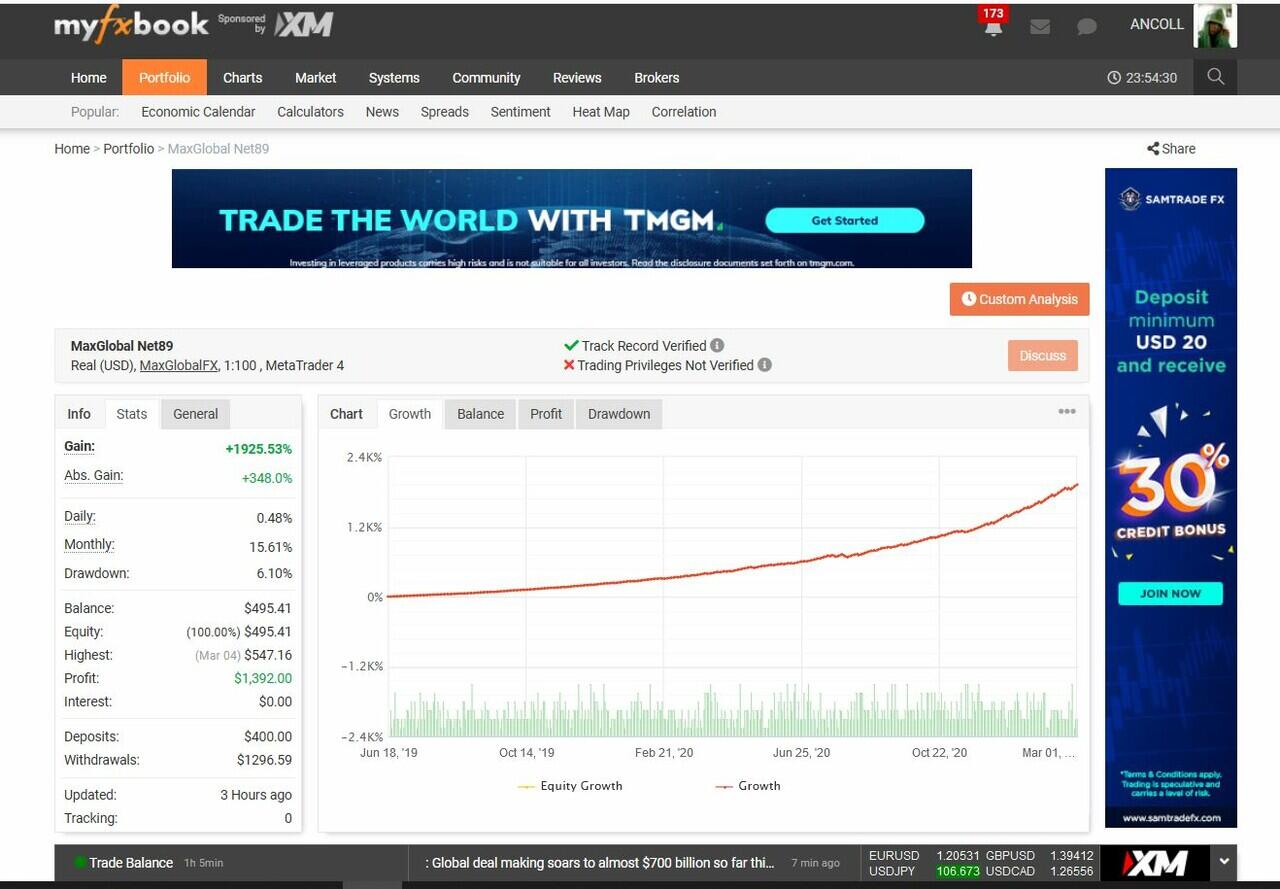Select the Growth chart tab
Screen dimensions: 1280x889
pyautogui.click(x=410, y=414)
